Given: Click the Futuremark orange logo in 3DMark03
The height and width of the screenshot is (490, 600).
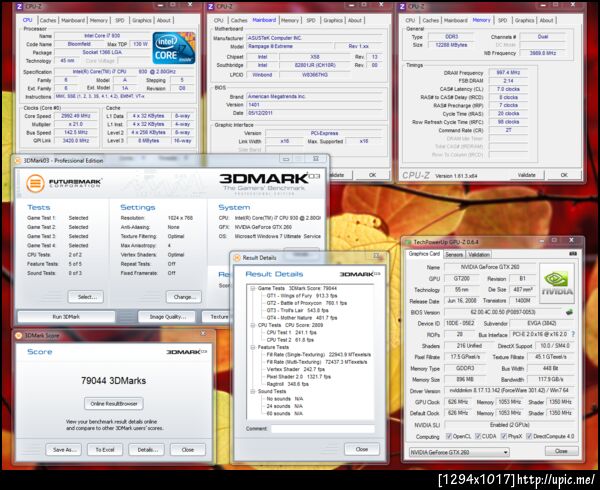Looking at the screenshot, I should [x=35, y=183].
